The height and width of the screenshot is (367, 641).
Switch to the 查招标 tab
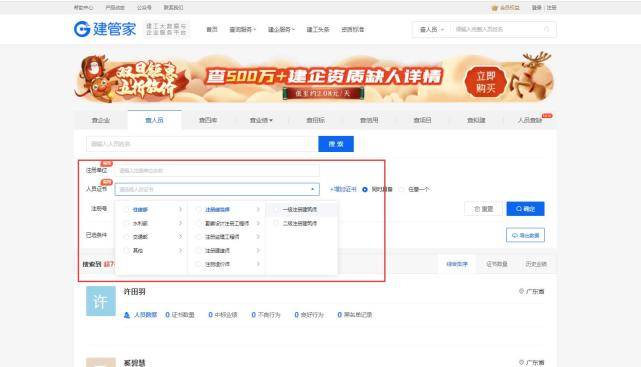click(x=316, y=120)
